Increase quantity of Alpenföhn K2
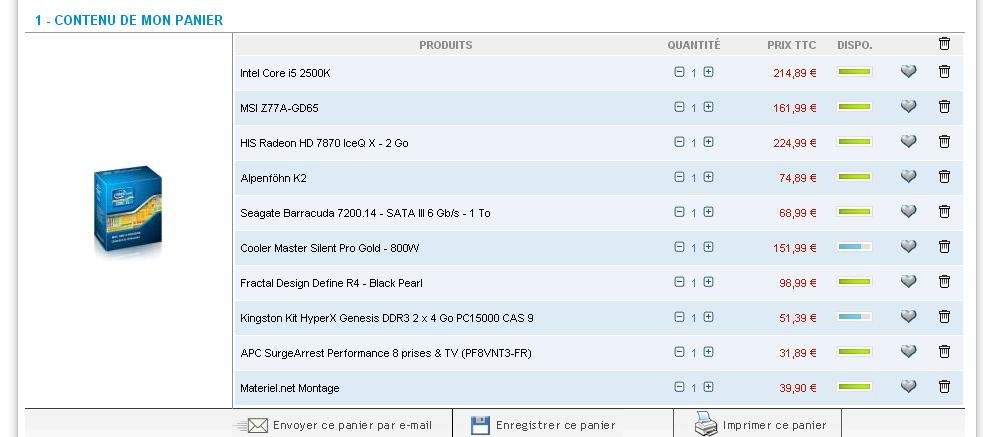Image resolution: width=989 pixels, height=437 pixels. click(x=708, y=177)
